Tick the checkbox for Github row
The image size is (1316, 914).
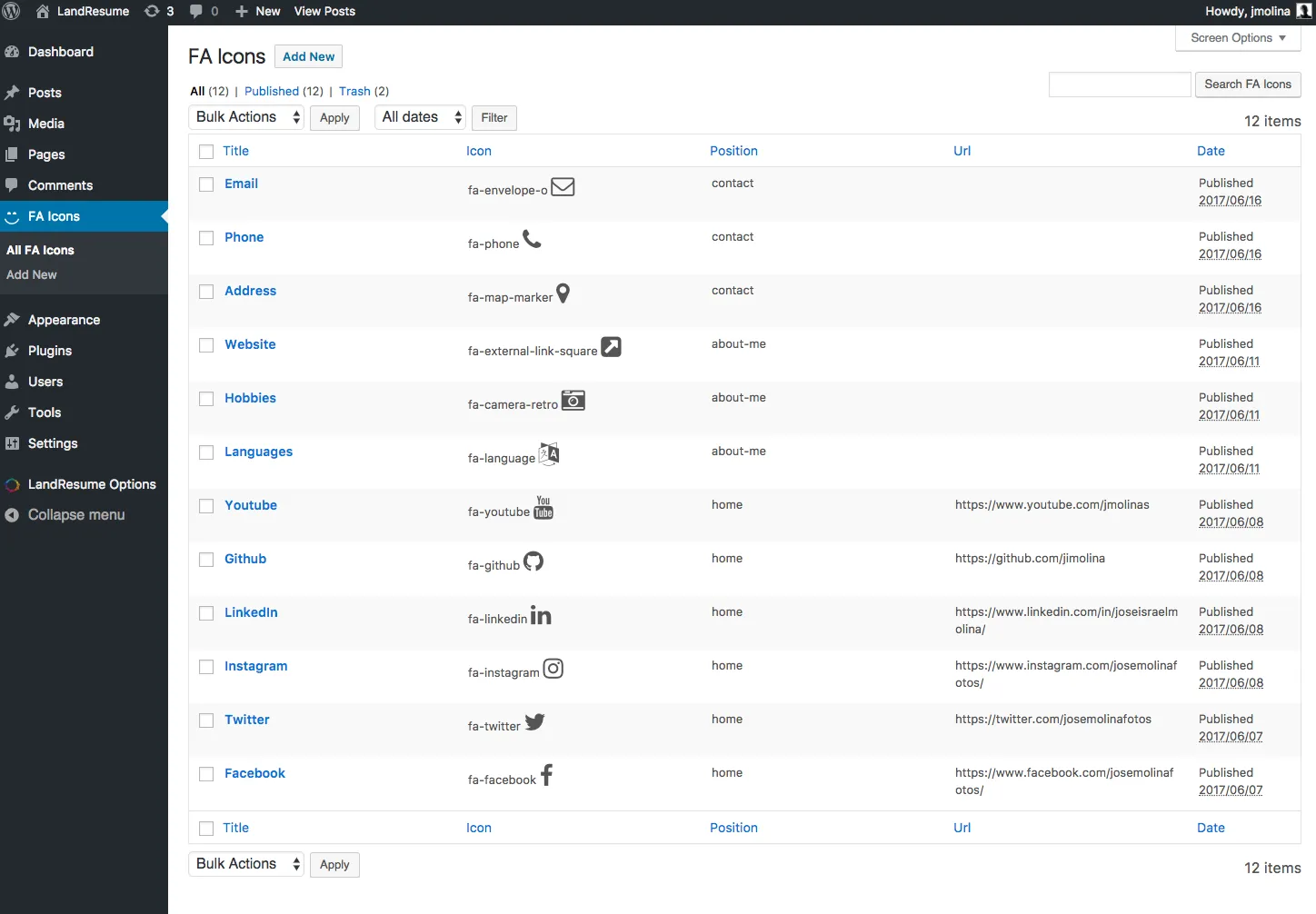tap(206, 560)
